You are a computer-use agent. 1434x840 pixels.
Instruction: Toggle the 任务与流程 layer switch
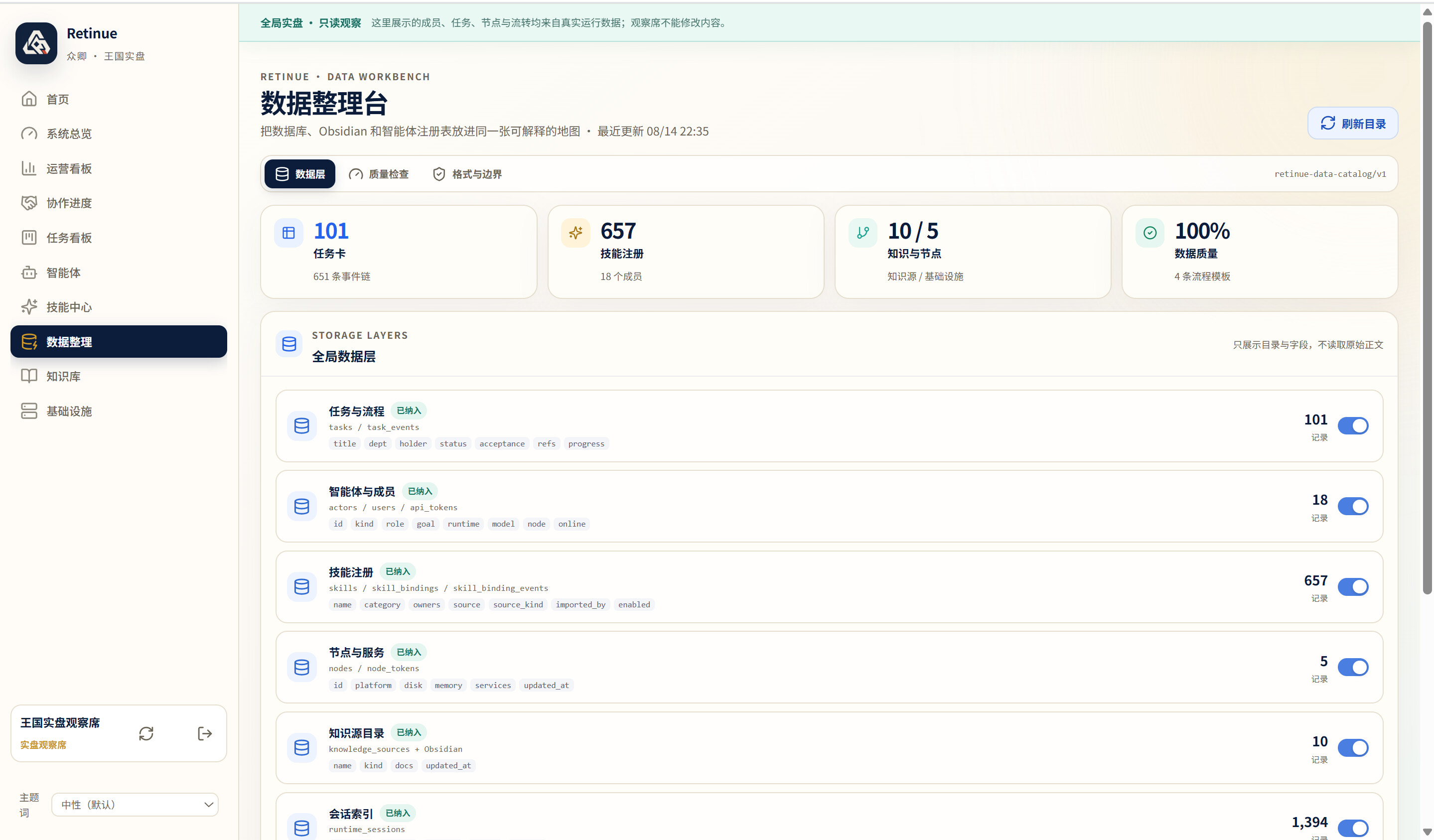[1353, 425]
